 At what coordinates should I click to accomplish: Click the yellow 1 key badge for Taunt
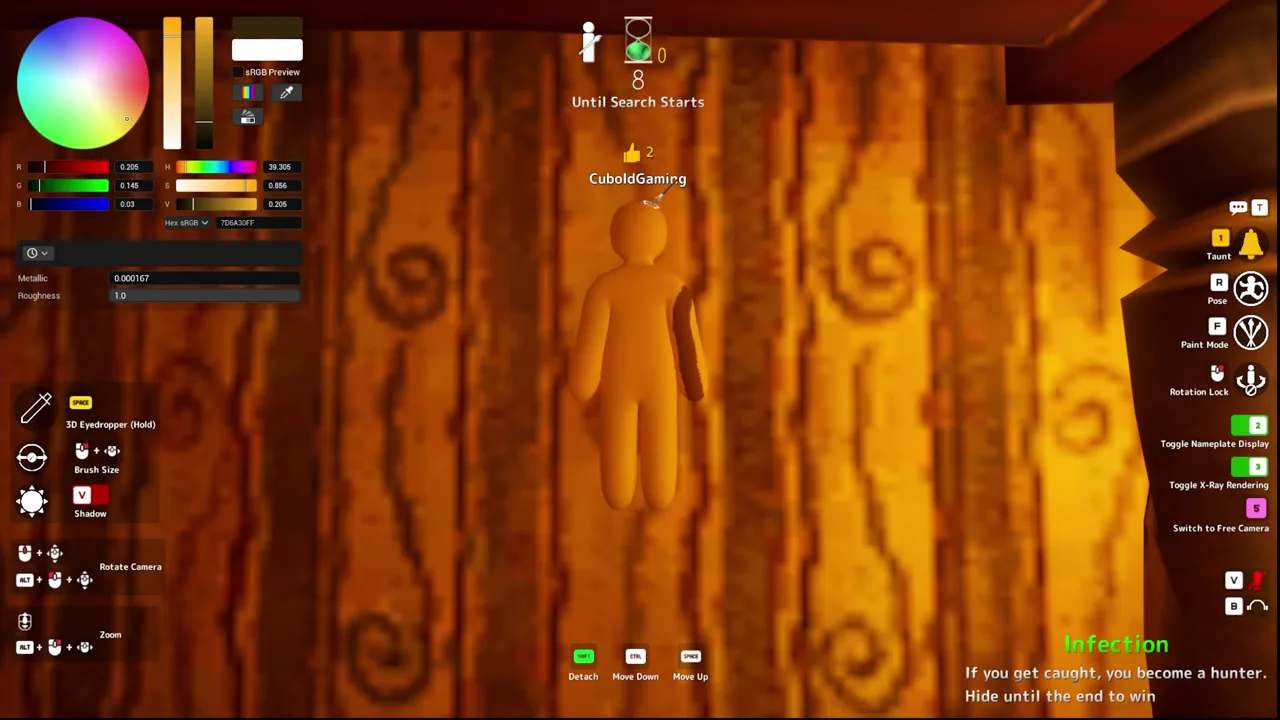pos(1220,238)
